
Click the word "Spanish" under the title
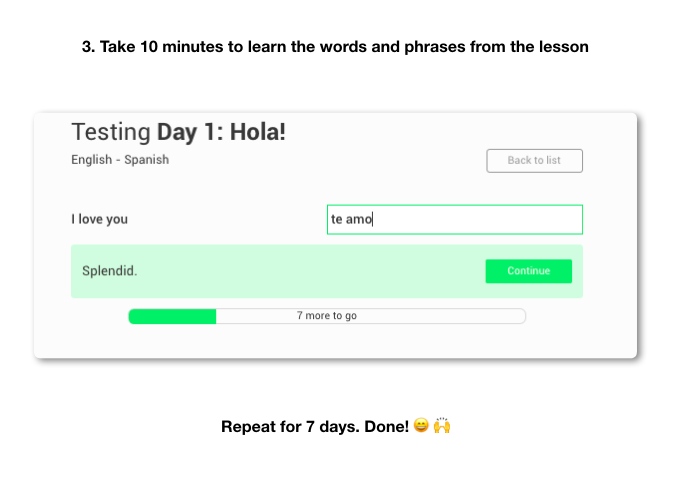point(146,160)
